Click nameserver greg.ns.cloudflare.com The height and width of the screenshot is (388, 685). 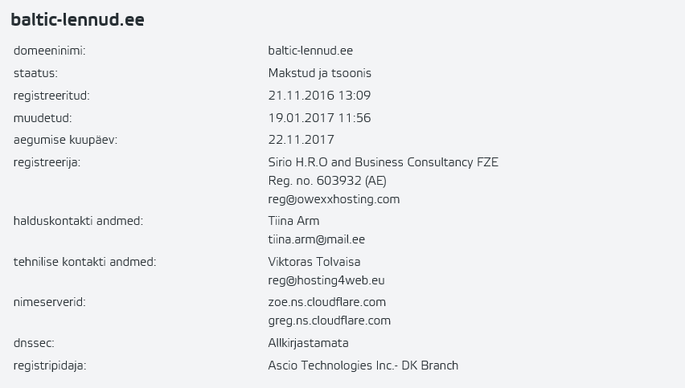pyautogui.click(x=329, y=321)
